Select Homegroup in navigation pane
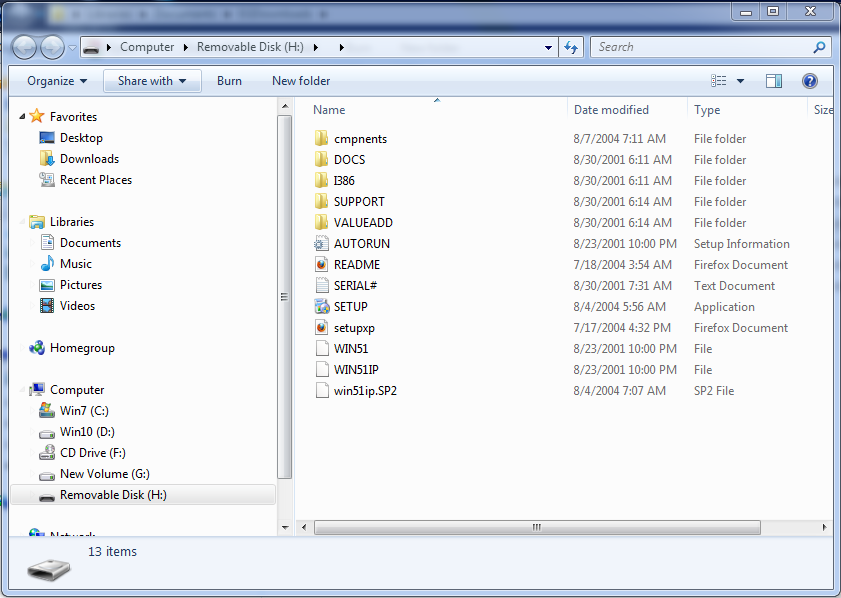Viewport: 841px width, 598px height. (82, 348)
